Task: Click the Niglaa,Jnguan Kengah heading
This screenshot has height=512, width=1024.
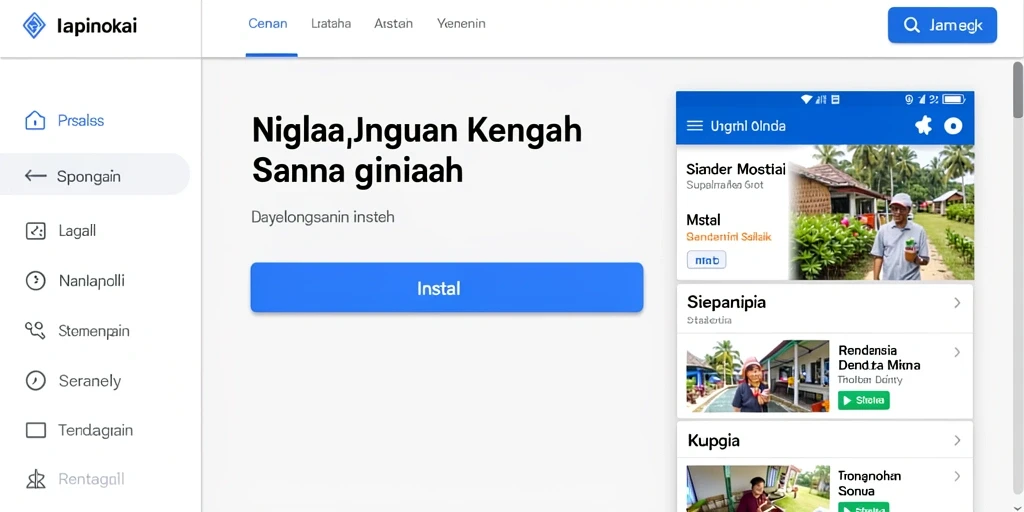Action: (417, 131)
